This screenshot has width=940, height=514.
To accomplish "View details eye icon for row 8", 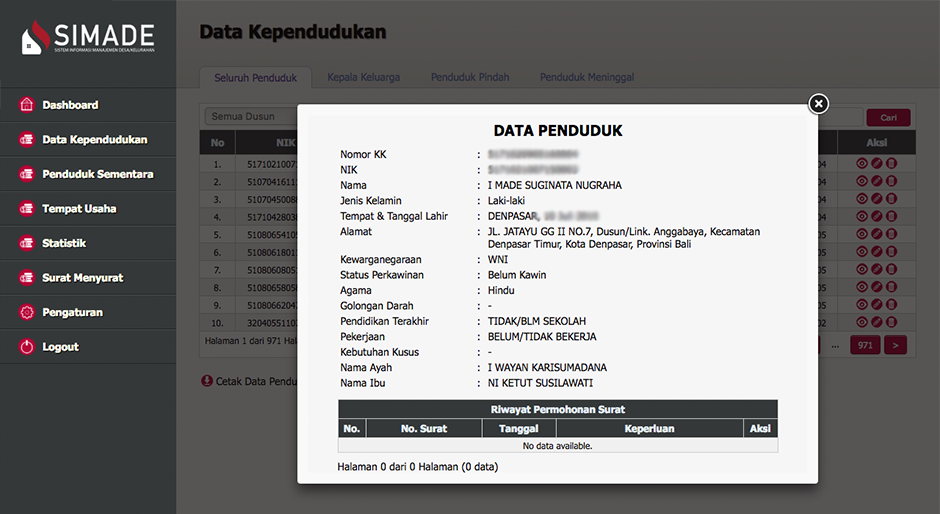I will 862,287.
